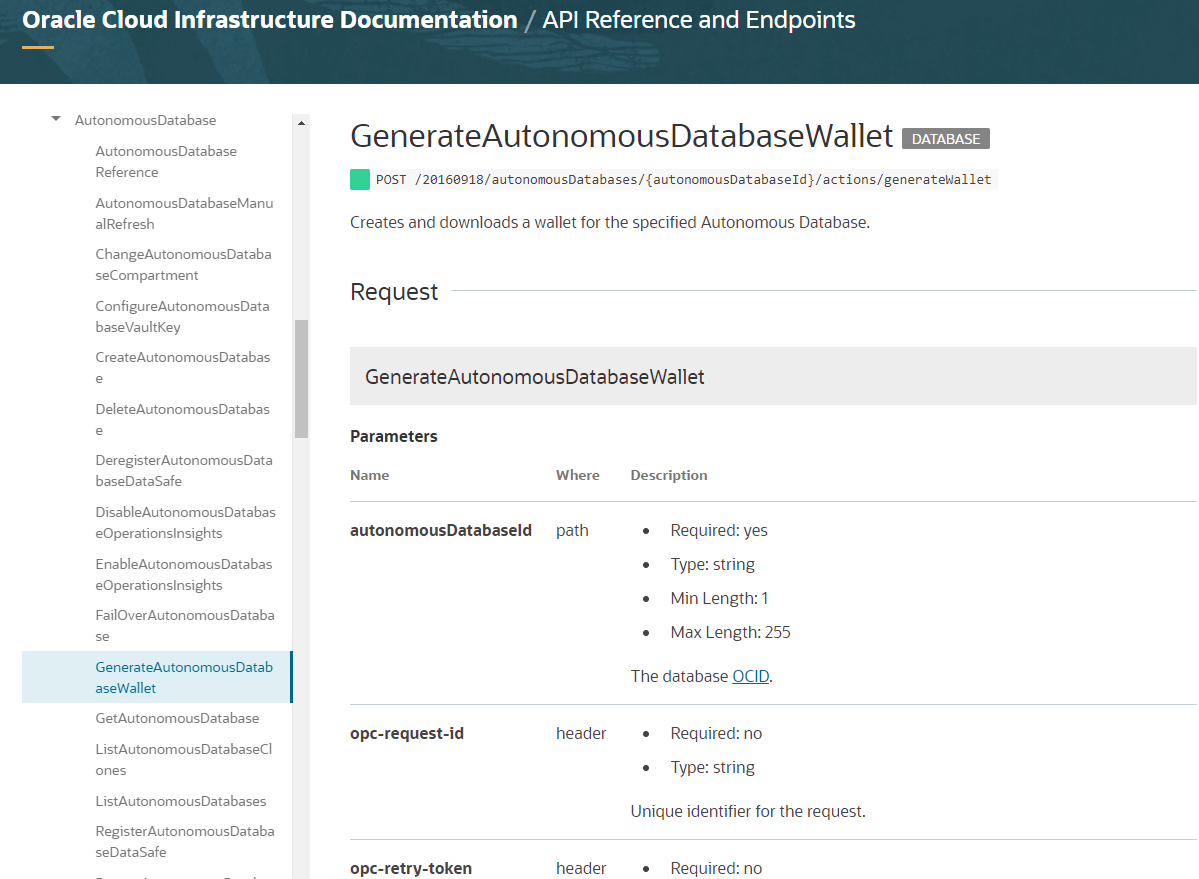1199x879 pixels.
Task: Click 'header' value in opc-request-id row
Action: [581, 734]
